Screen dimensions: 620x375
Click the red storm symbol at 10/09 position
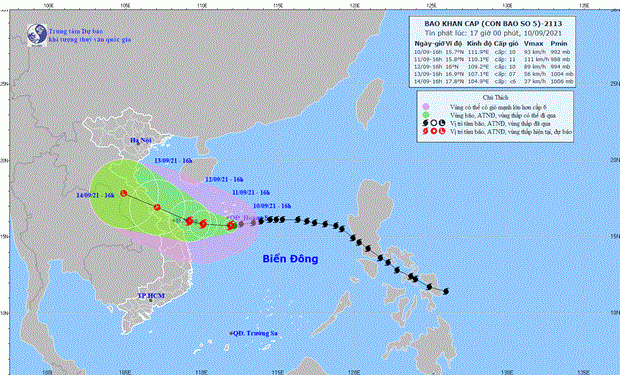231,226
